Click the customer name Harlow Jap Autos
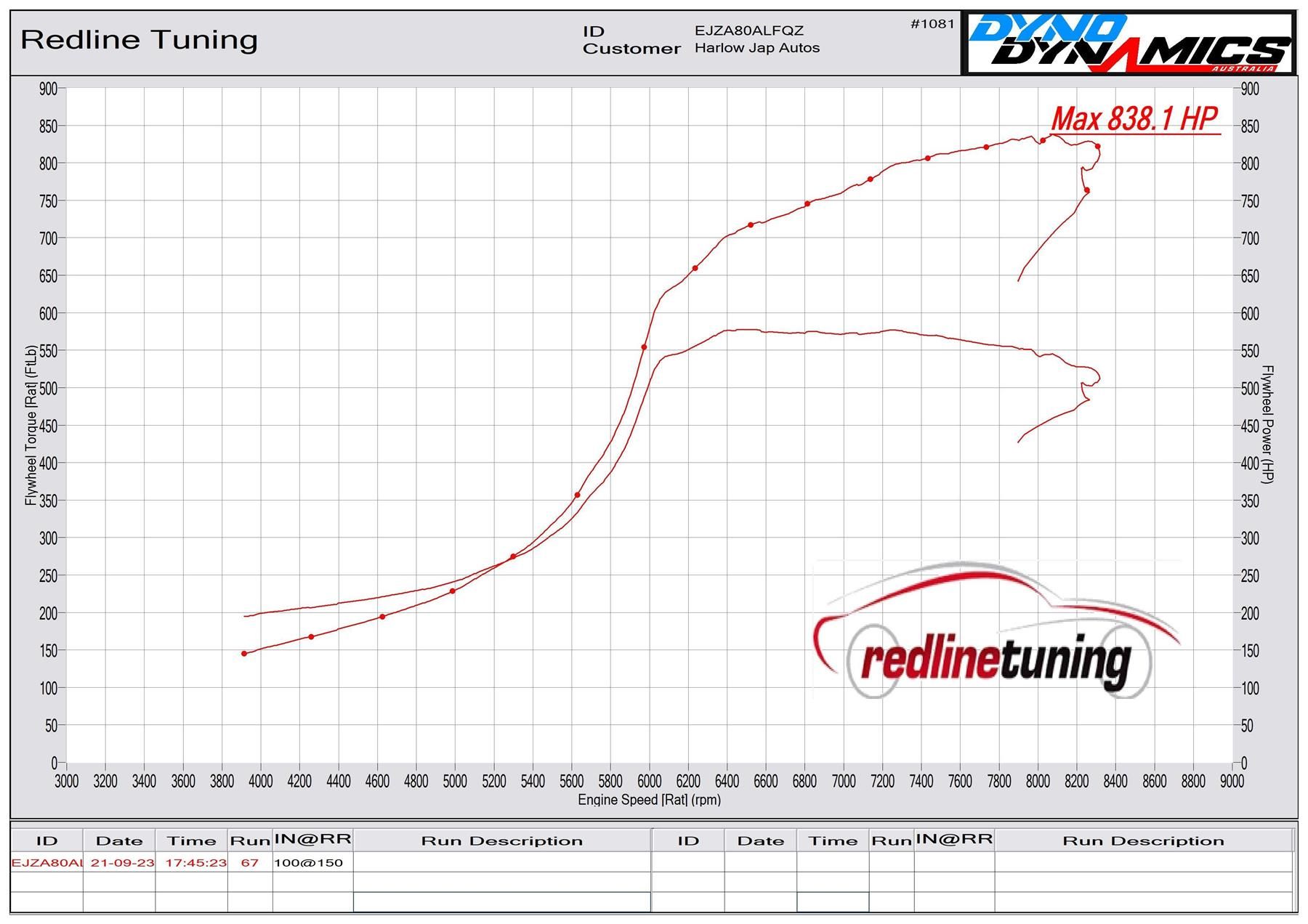 [757, 48]
